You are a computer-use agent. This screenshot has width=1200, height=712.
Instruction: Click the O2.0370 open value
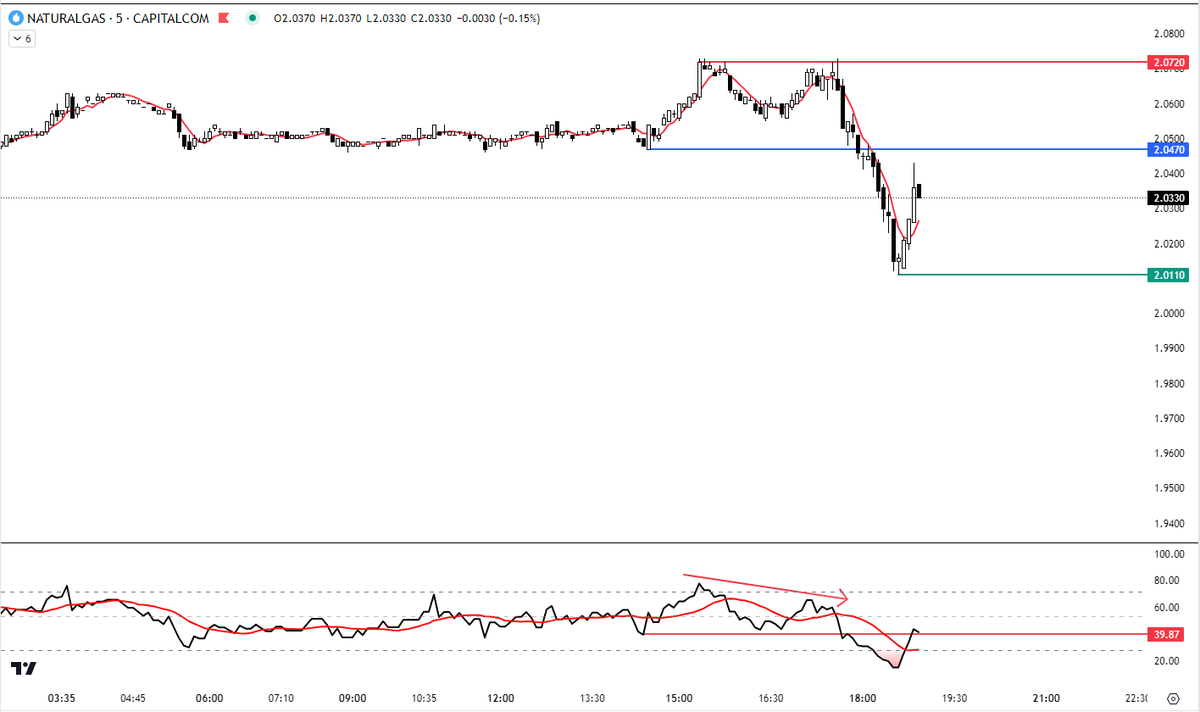pyautogui.click(x=295, y=17)
